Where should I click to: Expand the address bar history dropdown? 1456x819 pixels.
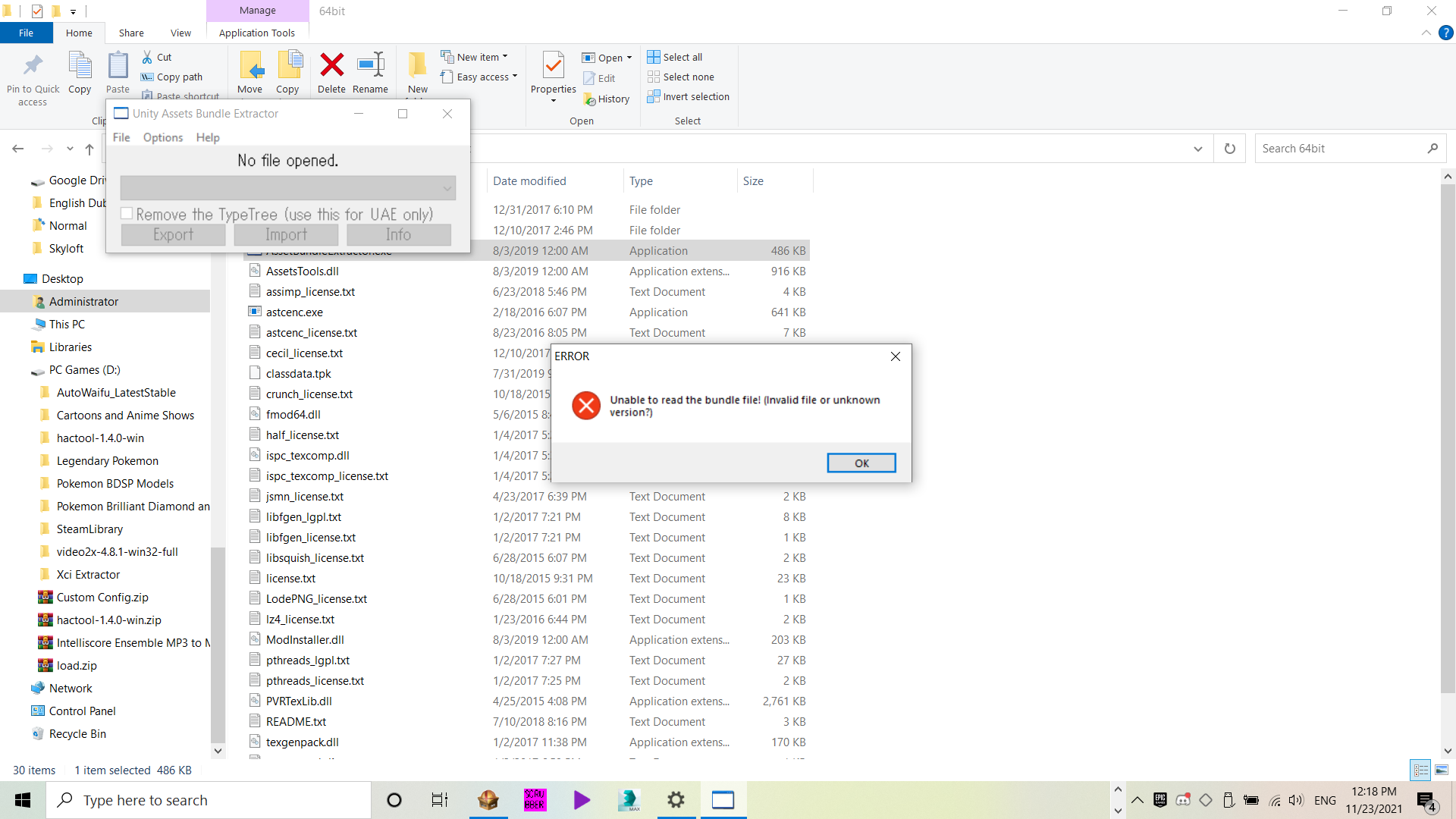click(1198, 148)
